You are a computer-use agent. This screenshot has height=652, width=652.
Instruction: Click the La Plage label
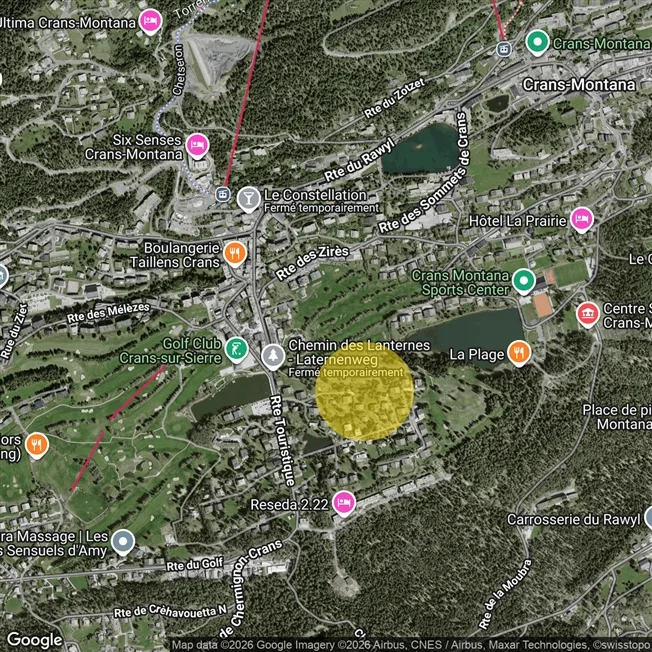click(x=477, y=355)
